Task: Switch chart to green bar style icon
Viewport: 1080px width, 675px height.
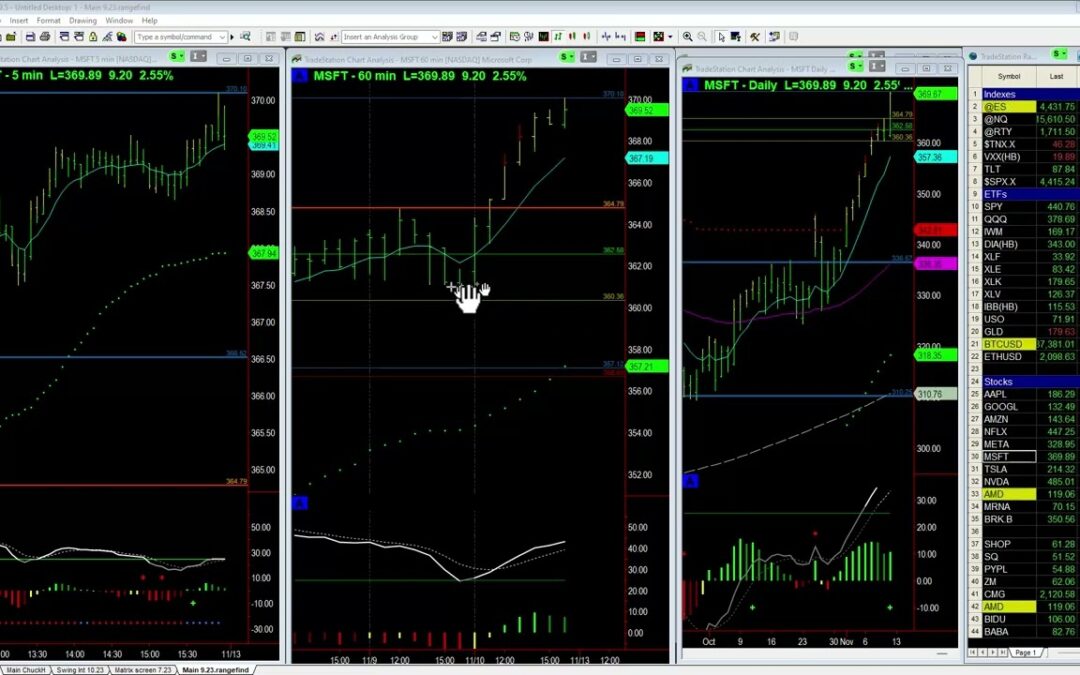Action: pos(558,37)
